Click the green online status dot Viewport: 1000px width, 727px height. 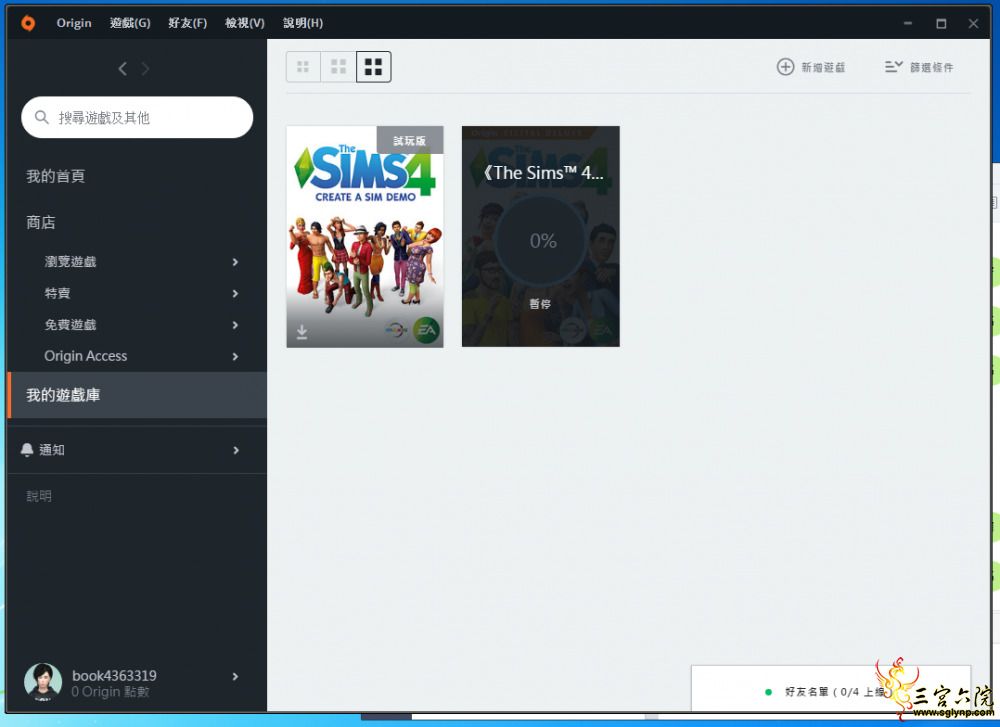click(768, 692)
